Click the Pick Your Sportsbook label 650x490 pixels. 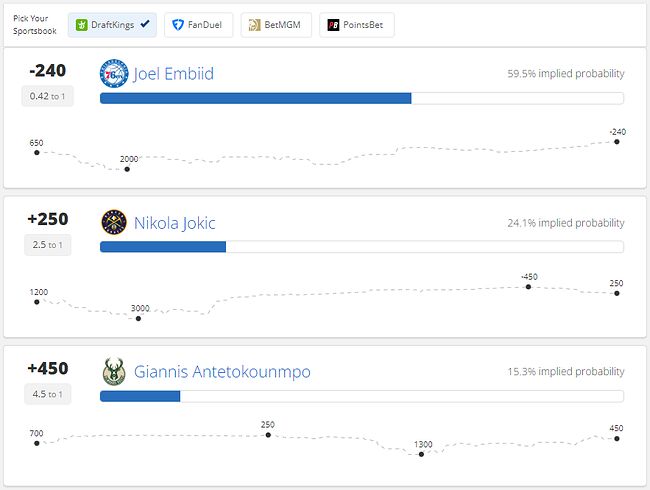click(34, 25)
